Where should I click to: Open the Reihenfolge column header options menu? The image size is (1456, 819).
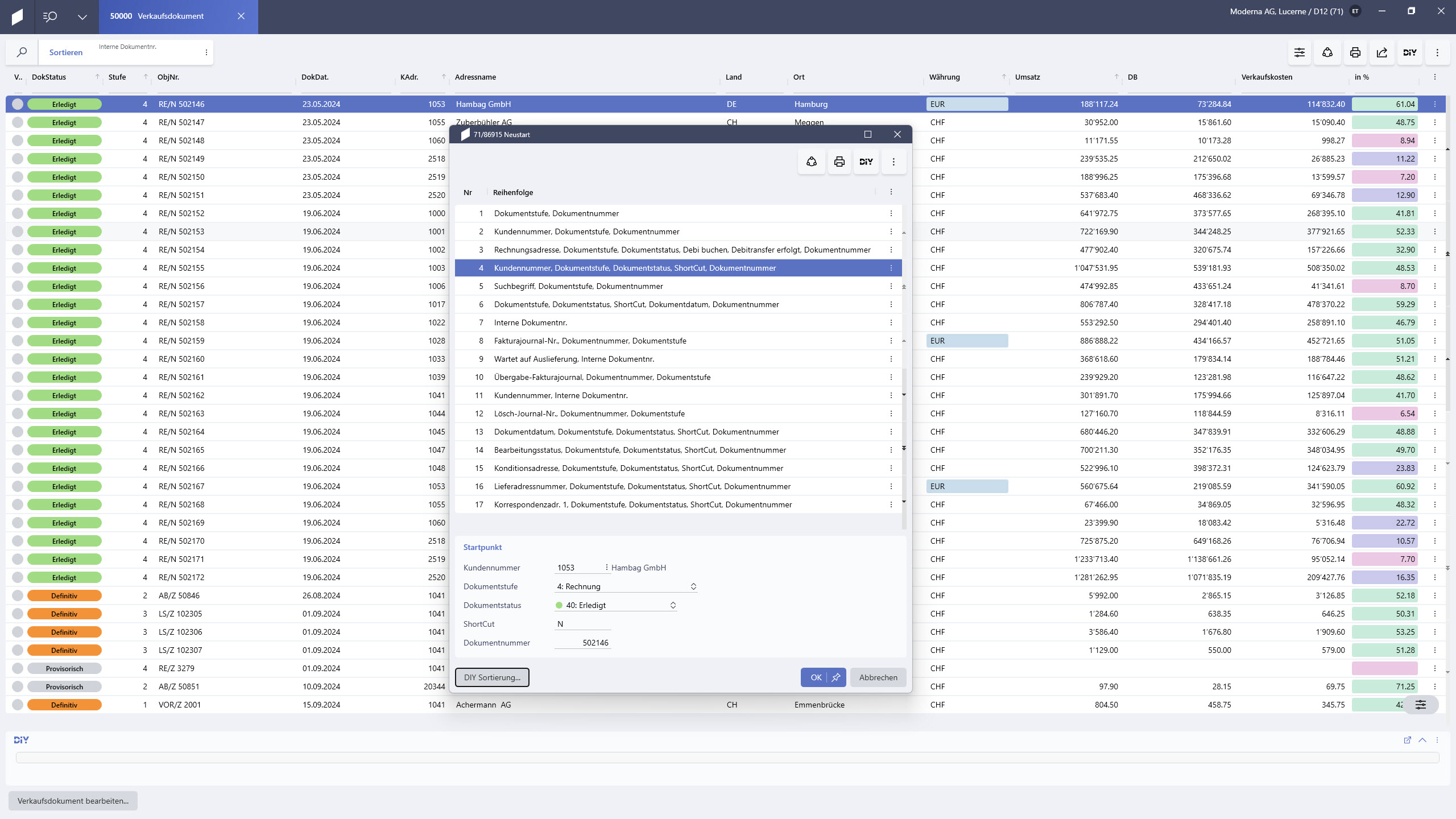(891, 192)
